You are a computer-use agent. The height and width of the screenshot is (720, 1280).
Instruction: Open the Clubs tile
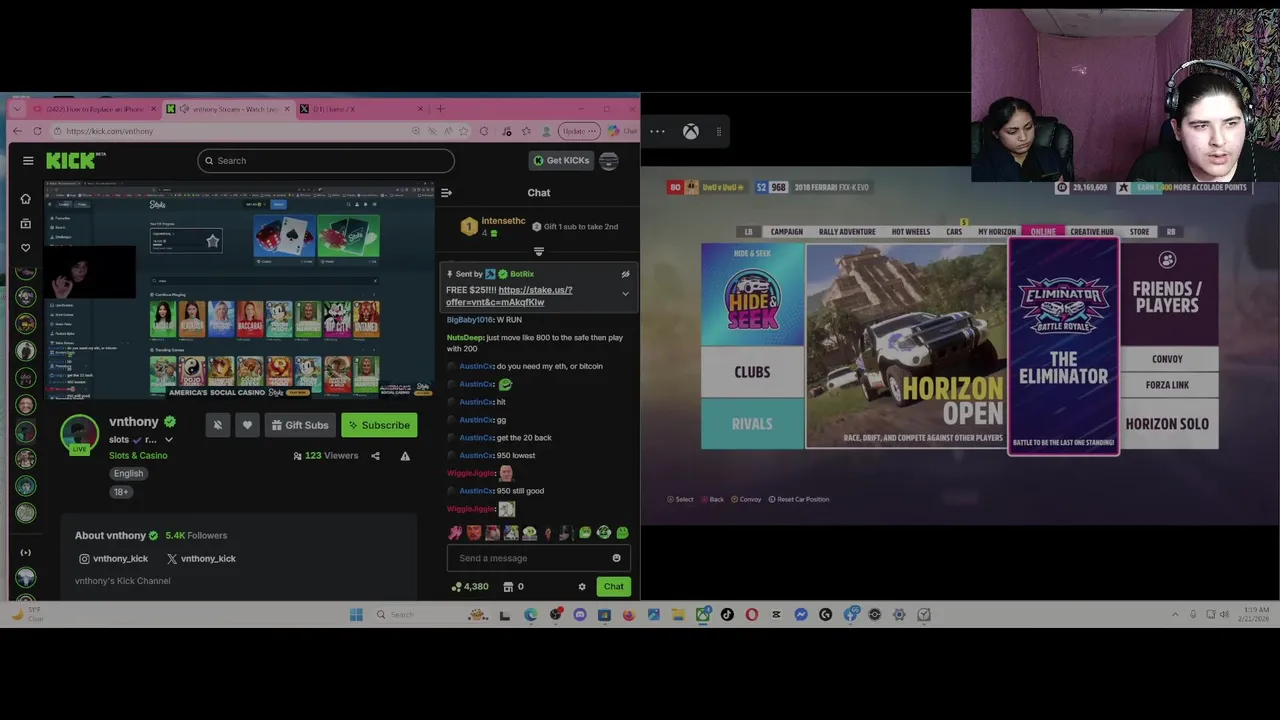pos(752,372)
